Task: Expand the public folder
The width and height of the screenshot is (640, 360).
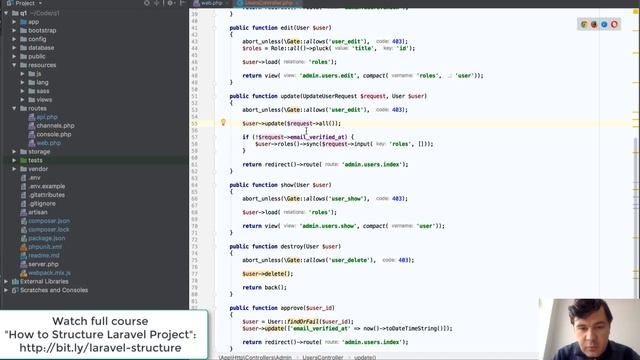Action: pyautogui.click(x=14, y=56)
